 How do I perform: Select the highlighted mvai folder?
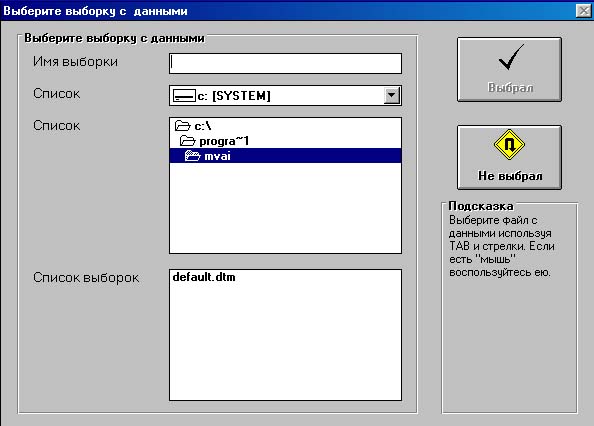[x=285, y=156]
